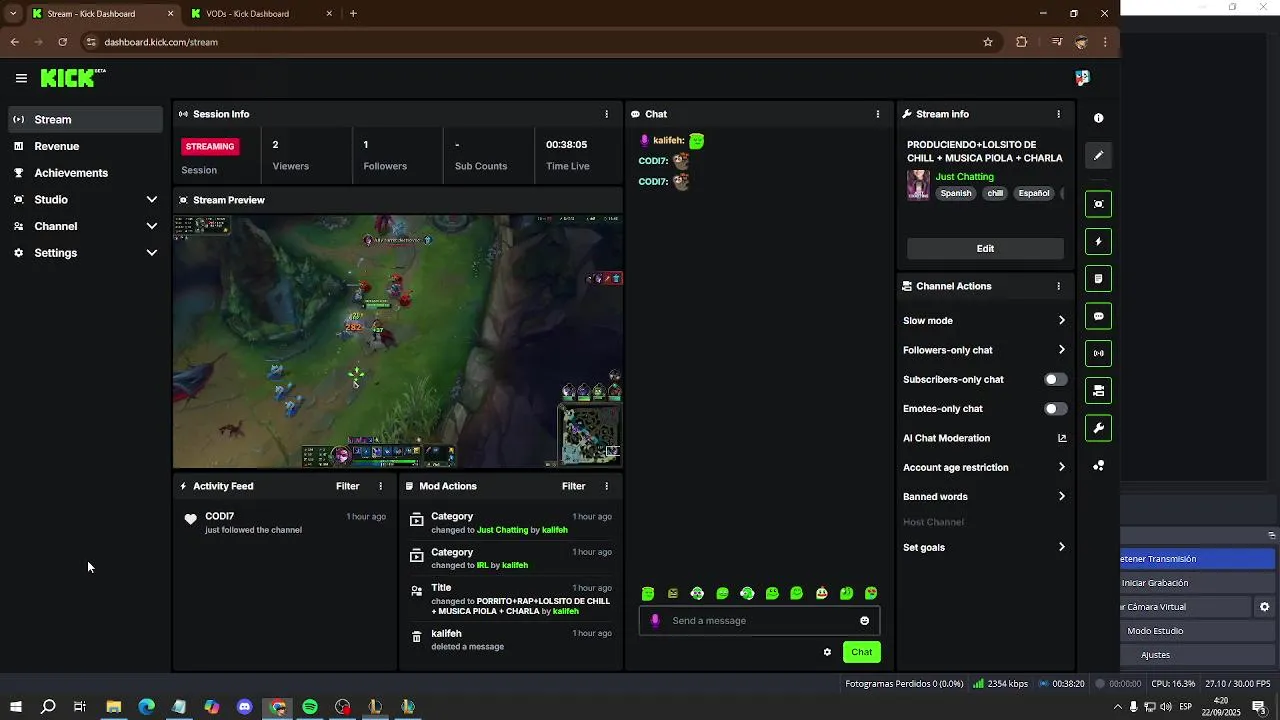Bookmark this page with the star icon
The height and width of the screenshot is (720, 1280).
(988, 42)
